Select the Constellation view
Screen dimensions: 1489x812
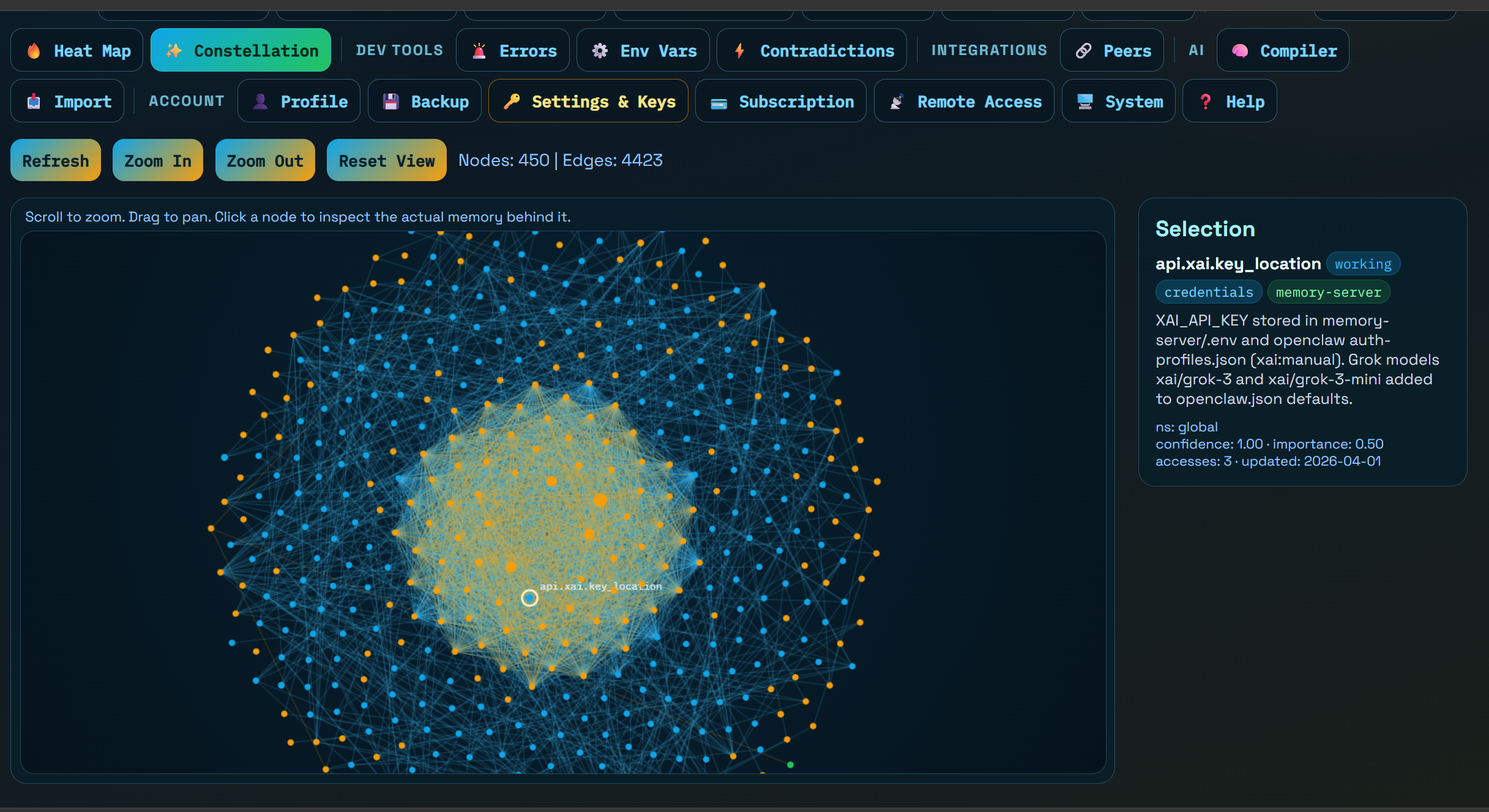coord(240,50)
